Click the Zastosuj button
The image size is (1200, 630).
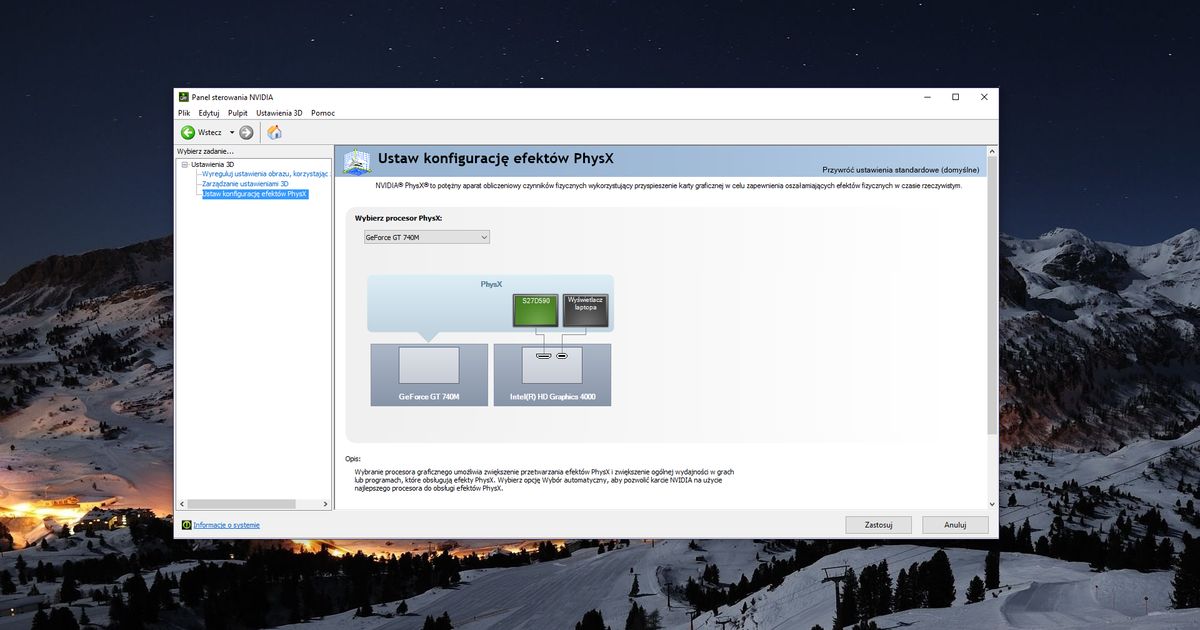coord(877,524)
